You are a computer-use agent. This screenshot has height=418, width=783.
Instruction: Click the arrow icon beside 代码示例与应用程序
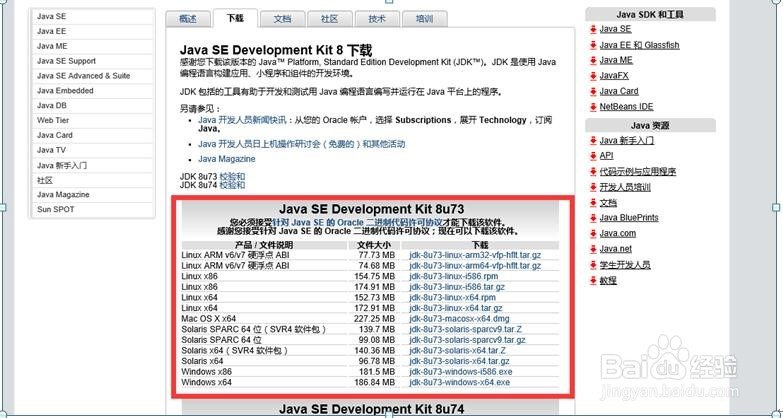(x=593, y=172)
